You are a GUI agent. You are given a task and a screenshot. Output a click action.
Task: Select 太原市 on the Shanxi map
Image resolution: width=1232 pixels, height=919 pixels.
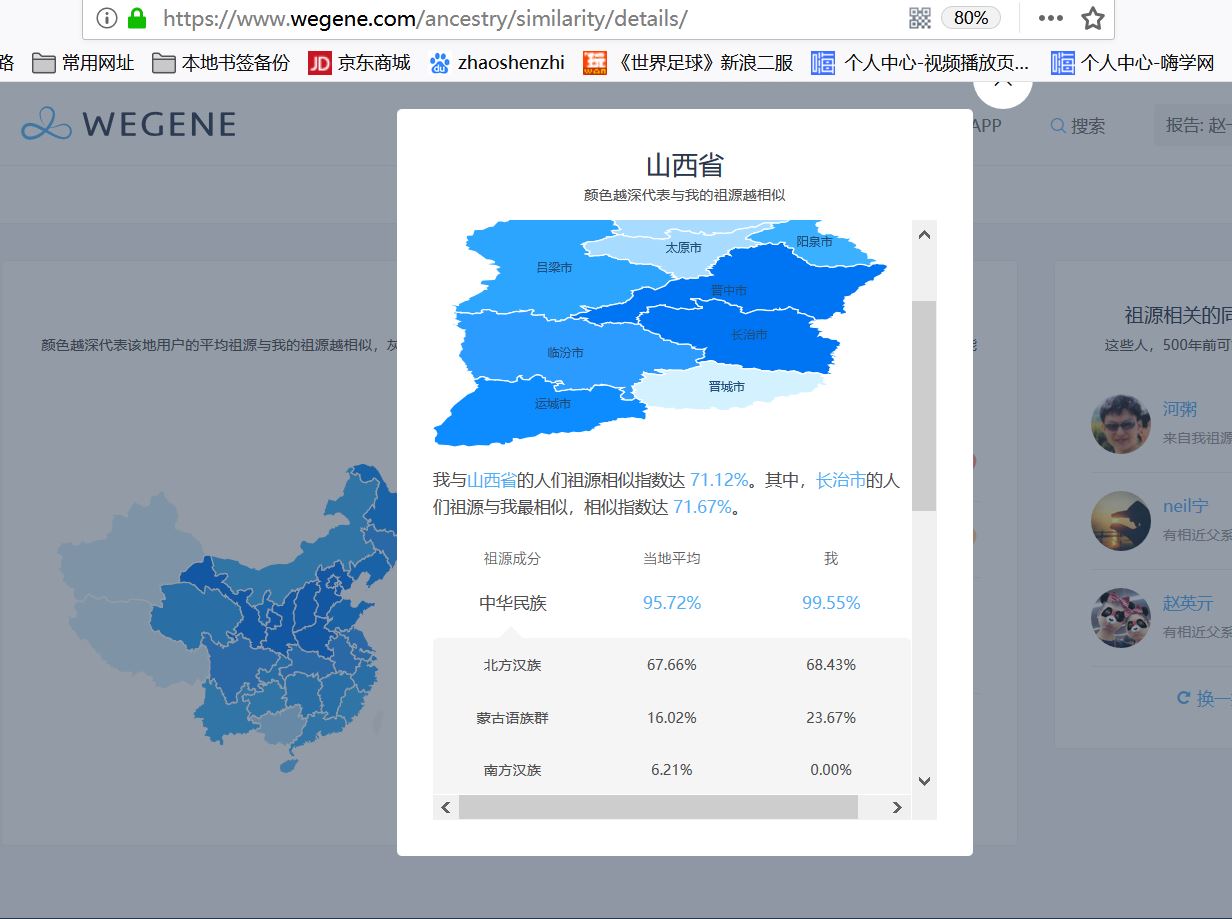point(683,247)
